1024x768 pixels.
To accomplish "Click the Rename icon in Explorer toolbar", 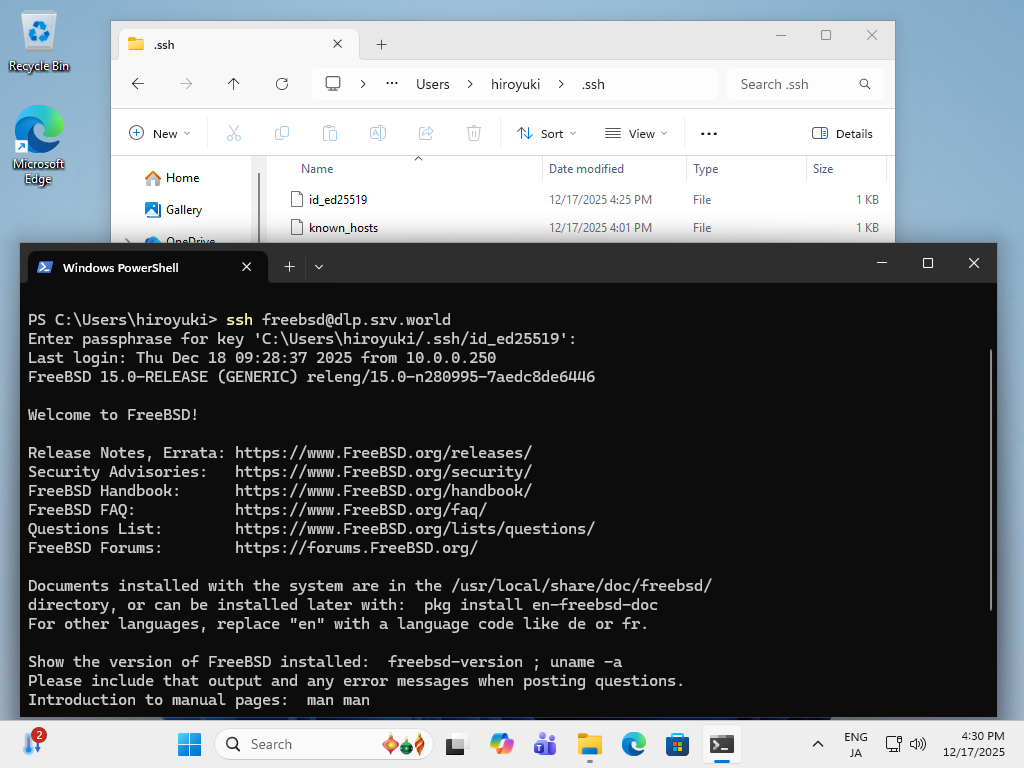I will (x=378, y=133).
